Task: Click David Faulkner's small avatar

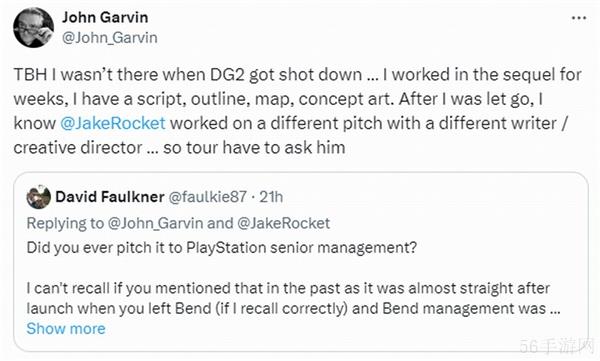Action: point(39,197)
